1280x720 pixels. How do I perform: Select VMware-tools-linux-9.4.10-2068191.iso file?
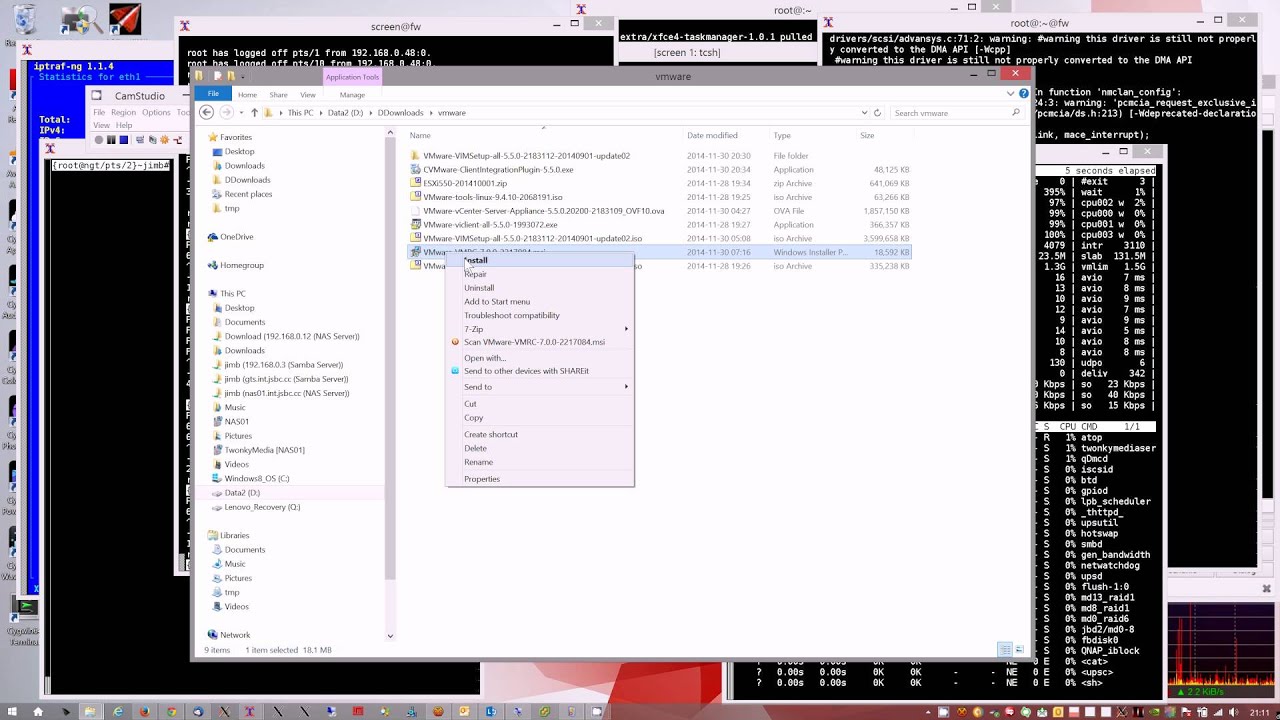493,197
